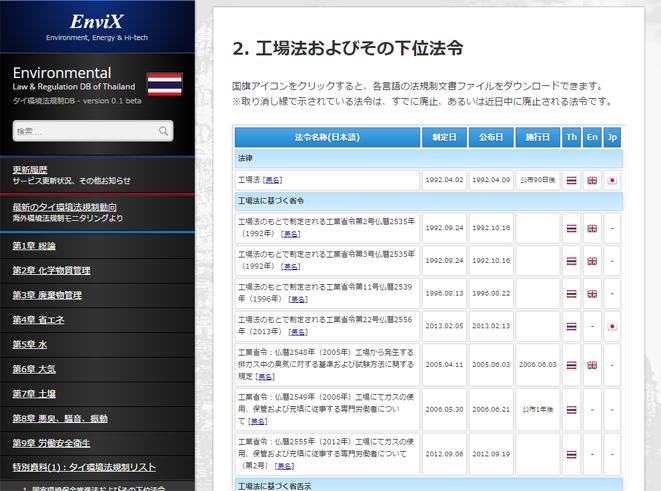The height and width of the screenshot is (491, 661).
Task: Expand 特別資料(1): タイ環境法規制リスト
Action: coord(84,467)
